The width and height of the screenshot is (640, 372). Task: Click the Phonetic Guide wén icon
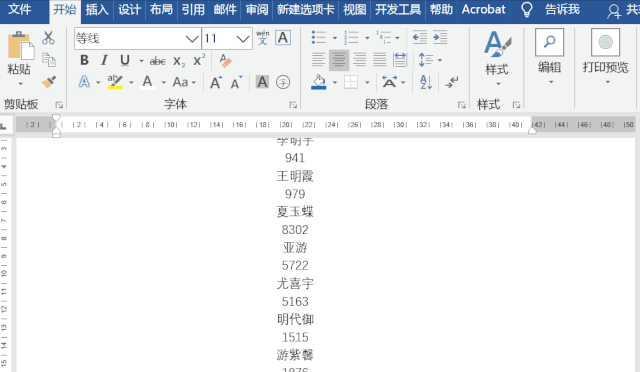coord(262,38)
